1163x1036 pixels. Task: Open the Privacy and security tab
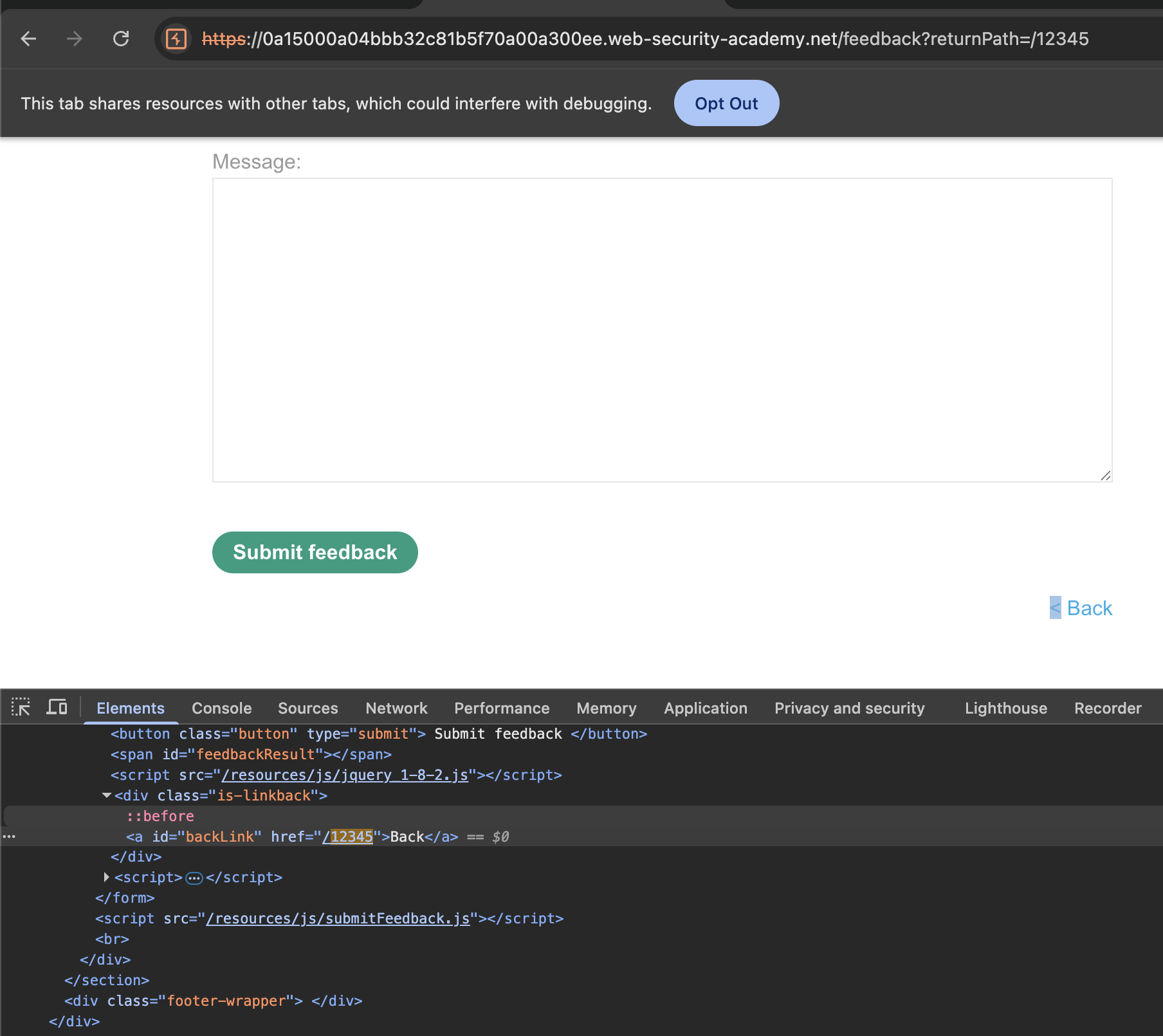[x=850, y=708]
